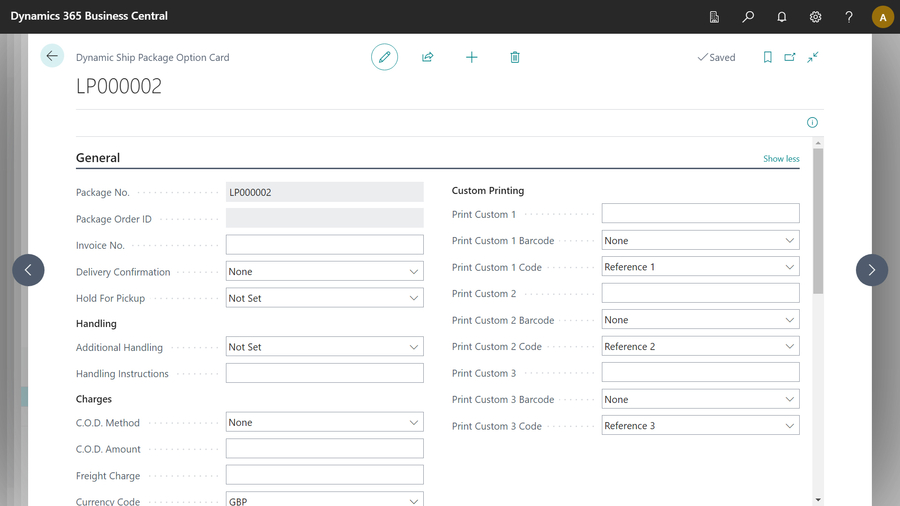Click the info FactBox icon

(812, 122)
